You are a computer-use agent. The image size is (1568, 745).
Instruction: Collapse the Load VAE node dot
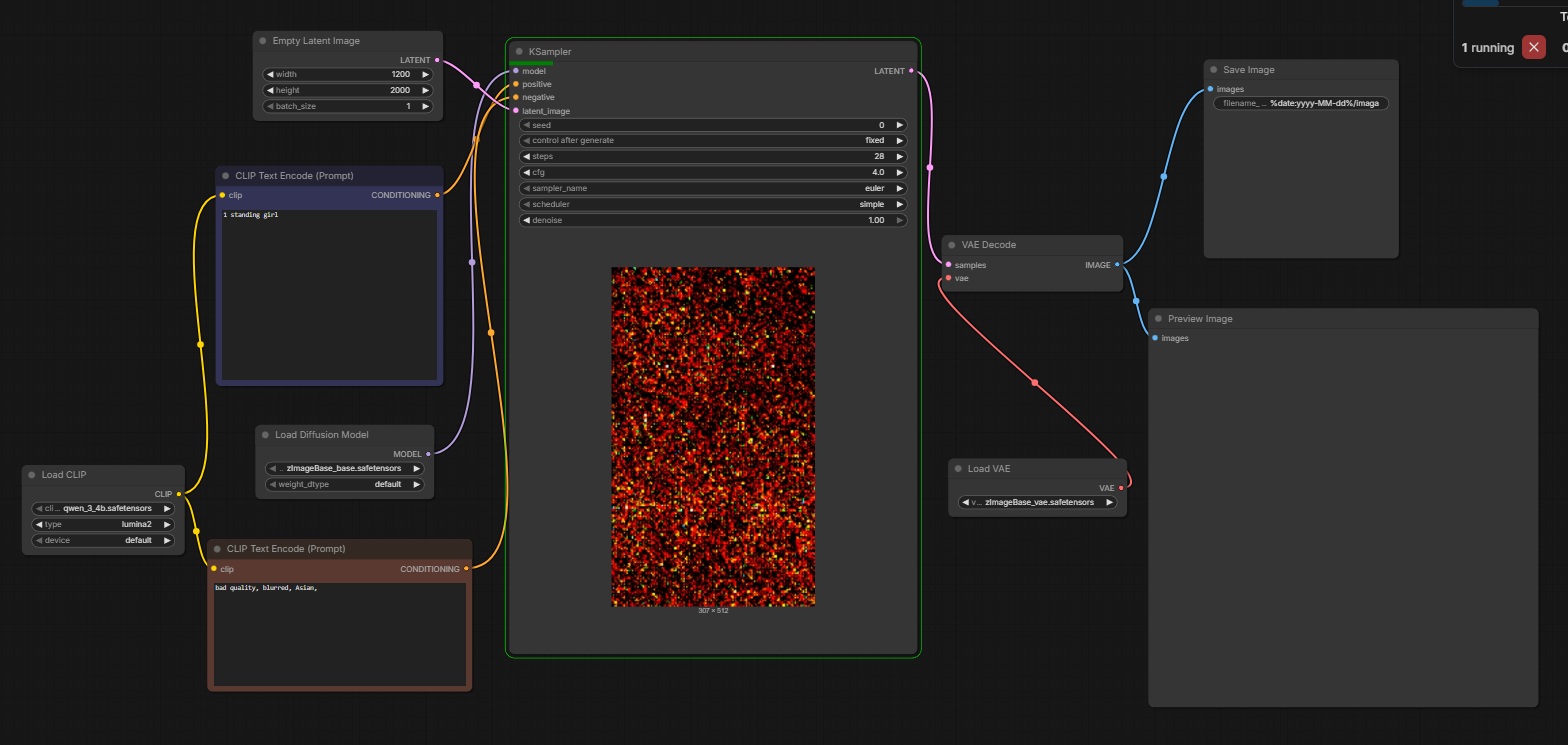(x=957, y=469)
